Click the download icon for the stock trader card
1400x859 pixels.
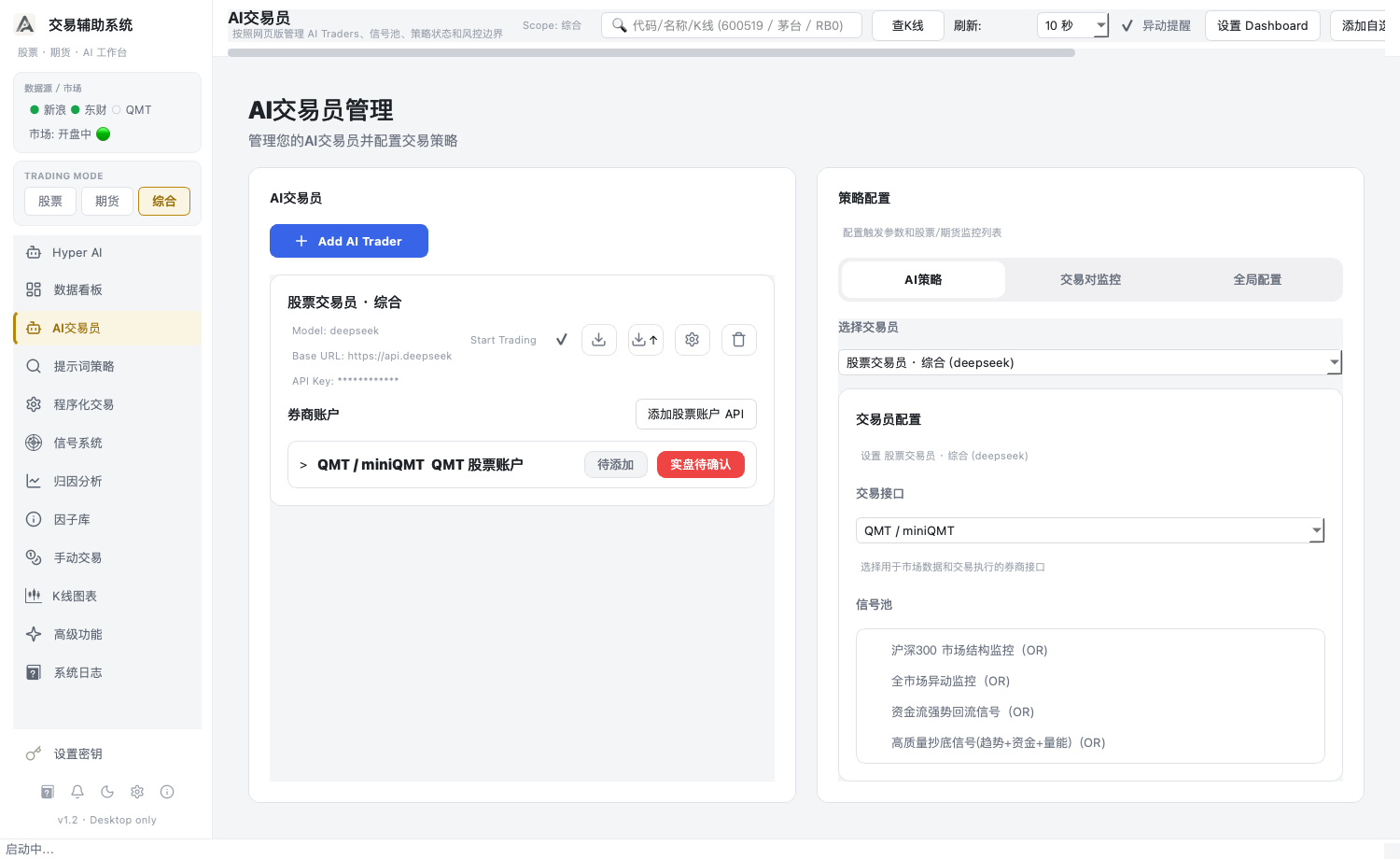pyautogui.click(x=599, y=340)
